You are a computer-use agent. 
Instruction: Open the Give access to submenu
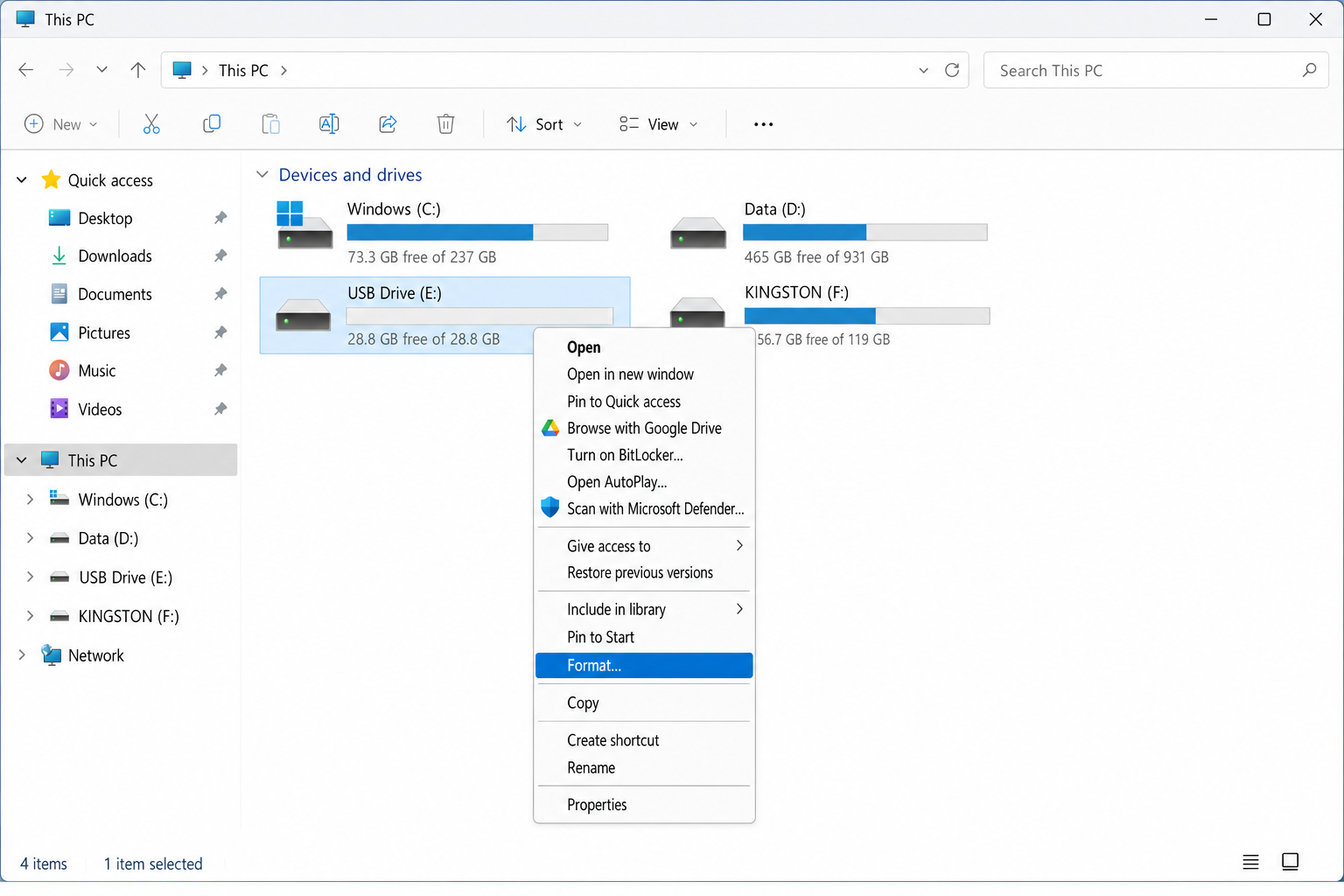644,546
